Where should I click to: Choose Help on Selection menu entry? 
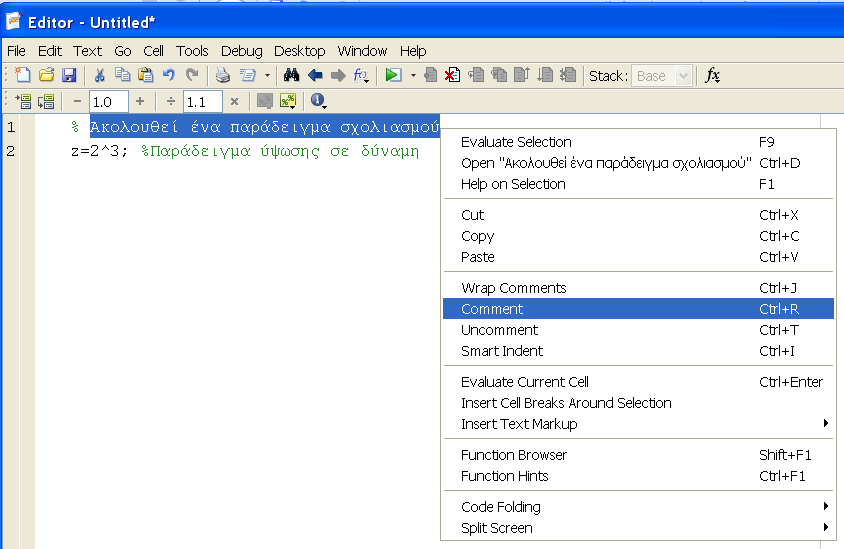point(638,184)
